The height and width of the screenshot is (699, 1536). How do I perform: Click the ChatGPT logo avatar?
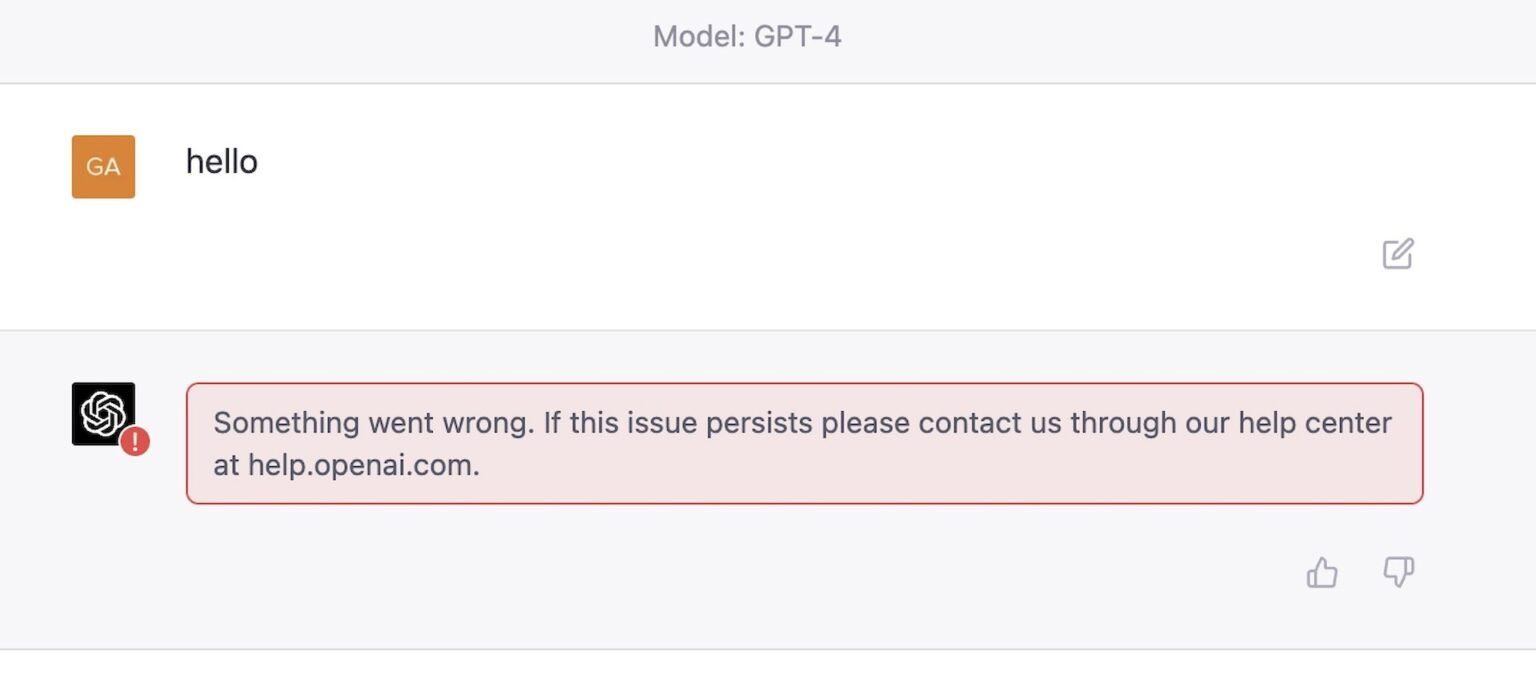tap(103, 413)
